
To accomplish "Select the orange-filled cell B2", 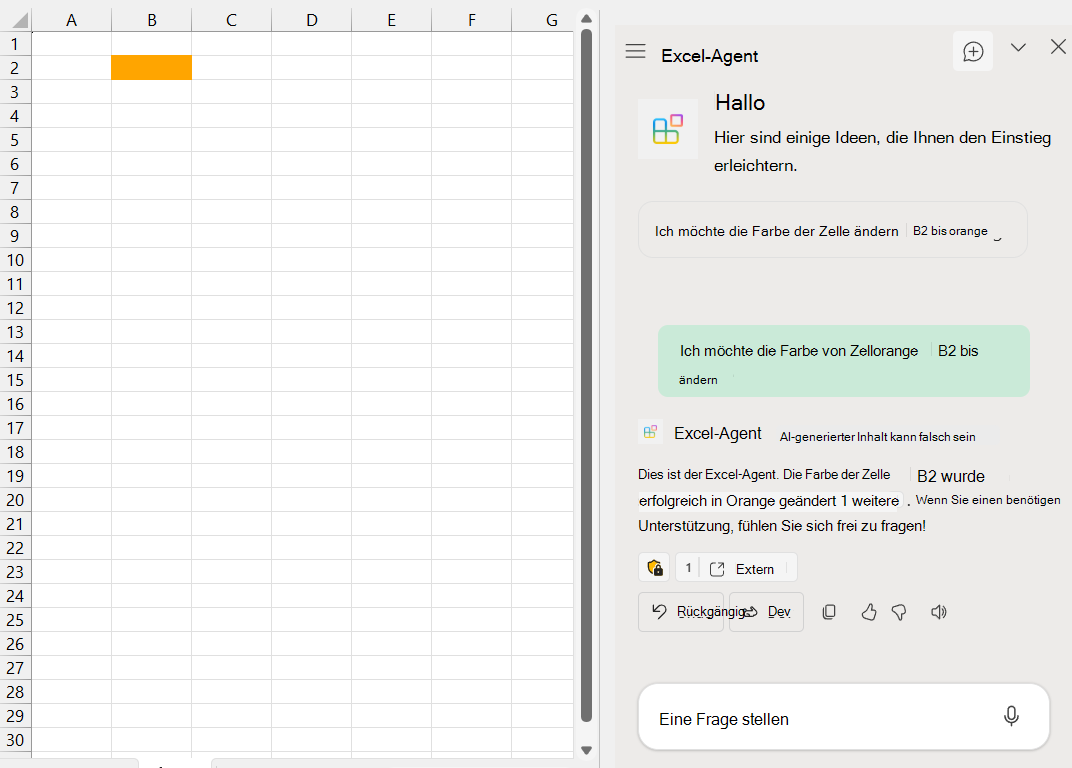I will pos(151,68).
